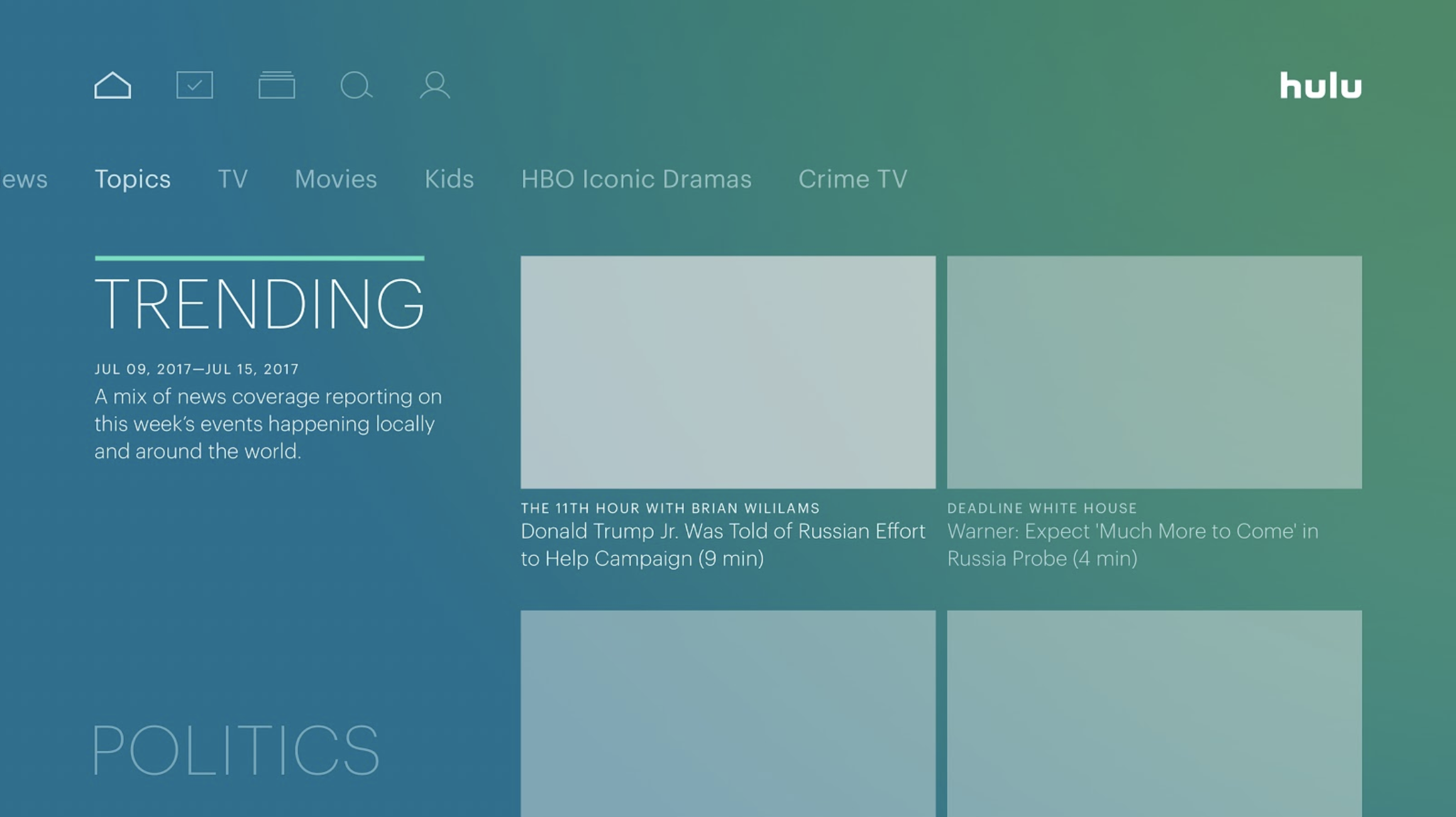
Task: Open the Warner Russia Probe story title
Action: pyautogui.click(x=1132, y=544)
